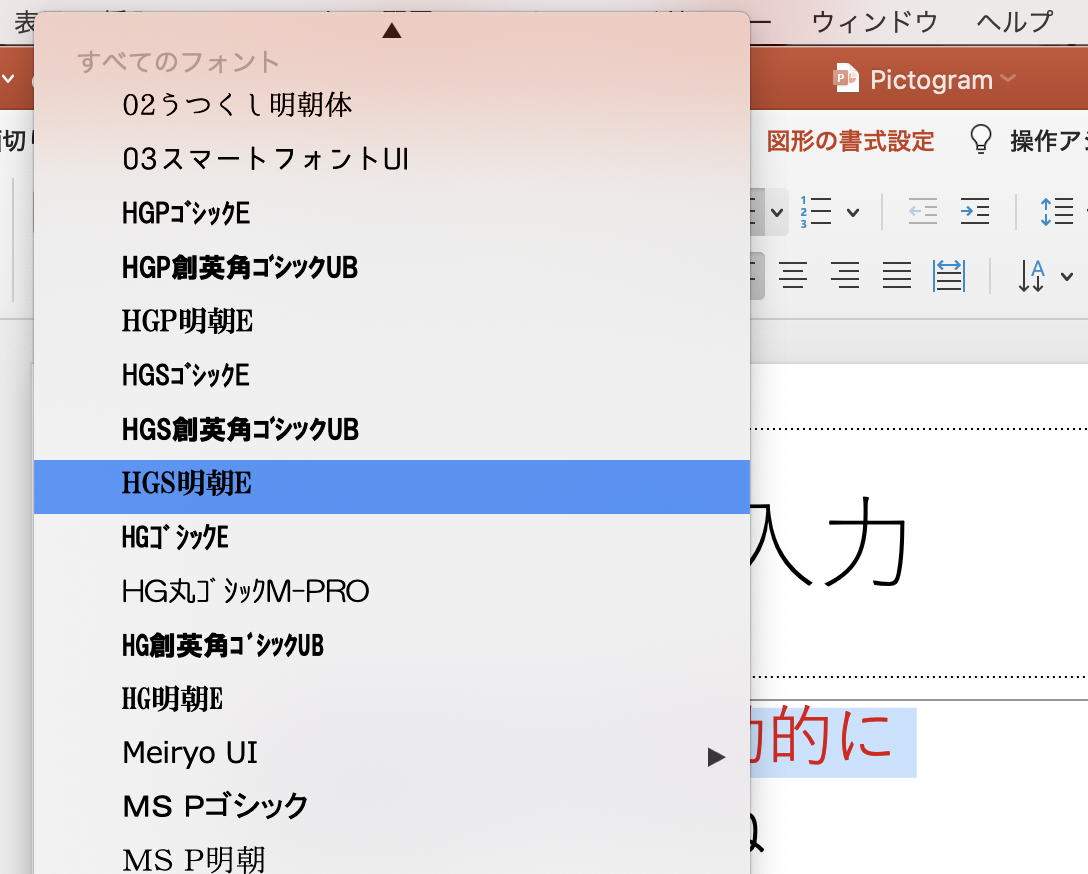The height and width of the screenshot is (874, 1088).
Task: Pick HGS創英角ゴシックUB from font list
Action: tap(392, 429)
